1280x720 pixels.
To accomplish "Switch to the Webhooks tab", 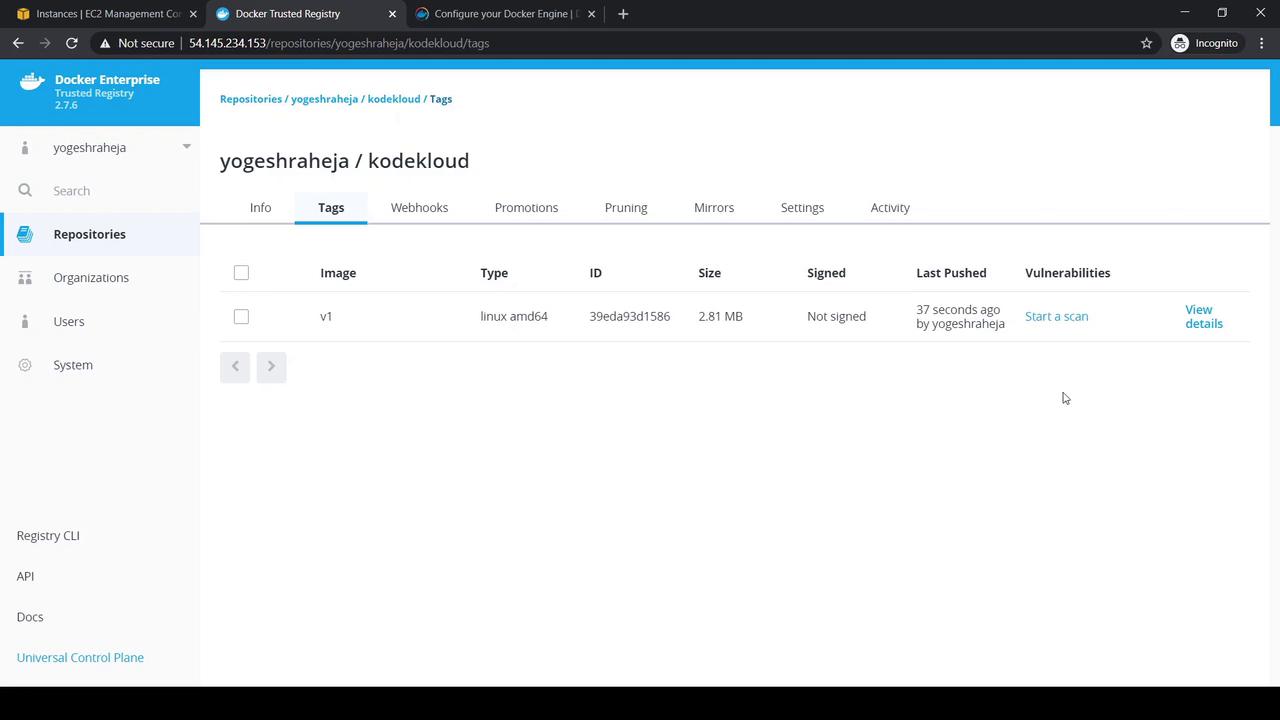I will click(x=419, y=208).
